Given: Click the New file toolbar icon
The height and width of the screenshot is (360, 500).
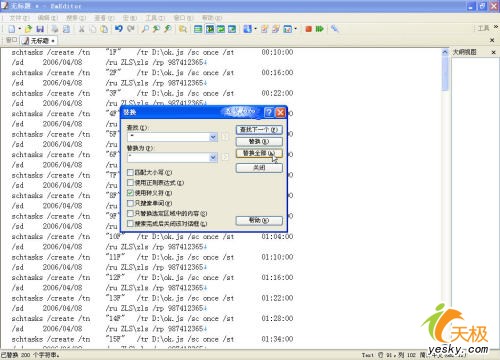Looking at the screenshot, I should click(12, 29).
